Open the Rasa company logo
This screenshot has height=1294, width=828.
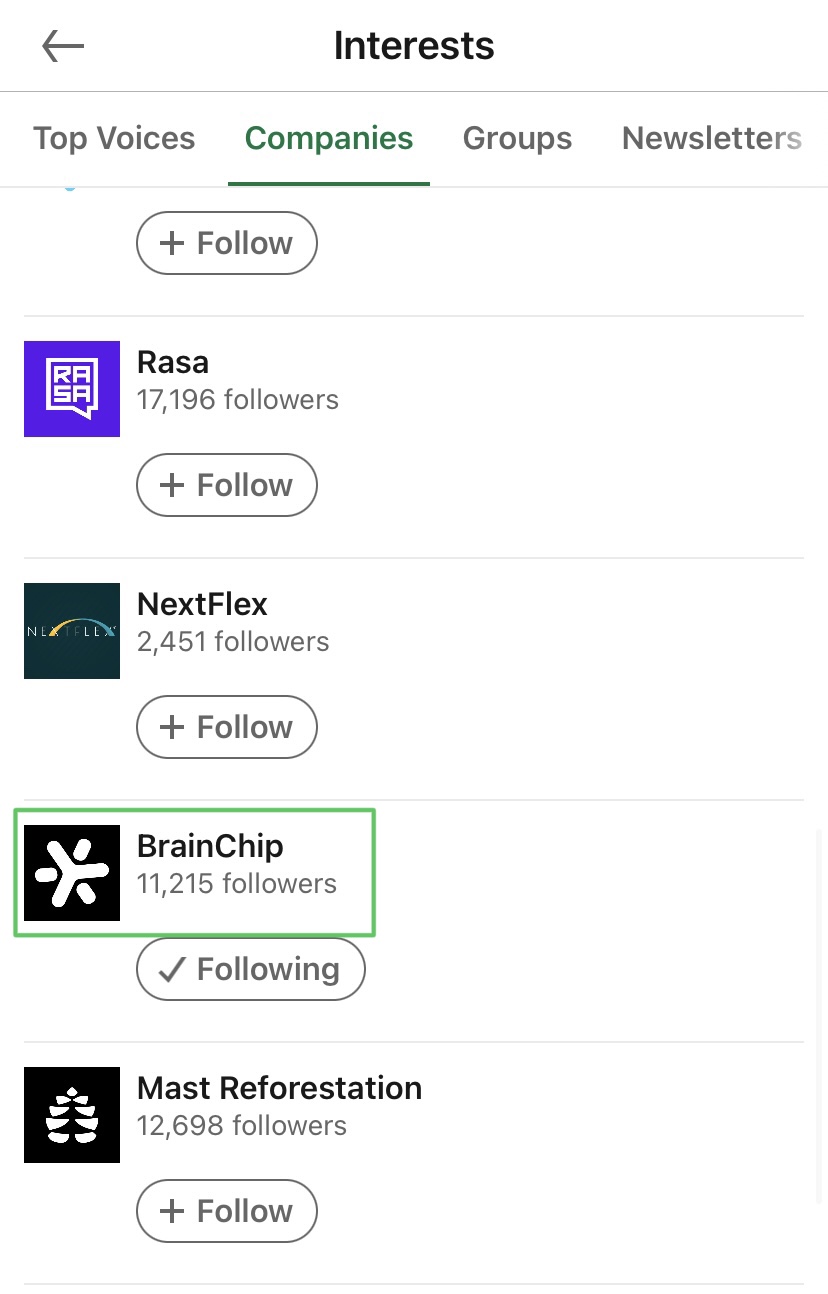click(x=72, y=389)
